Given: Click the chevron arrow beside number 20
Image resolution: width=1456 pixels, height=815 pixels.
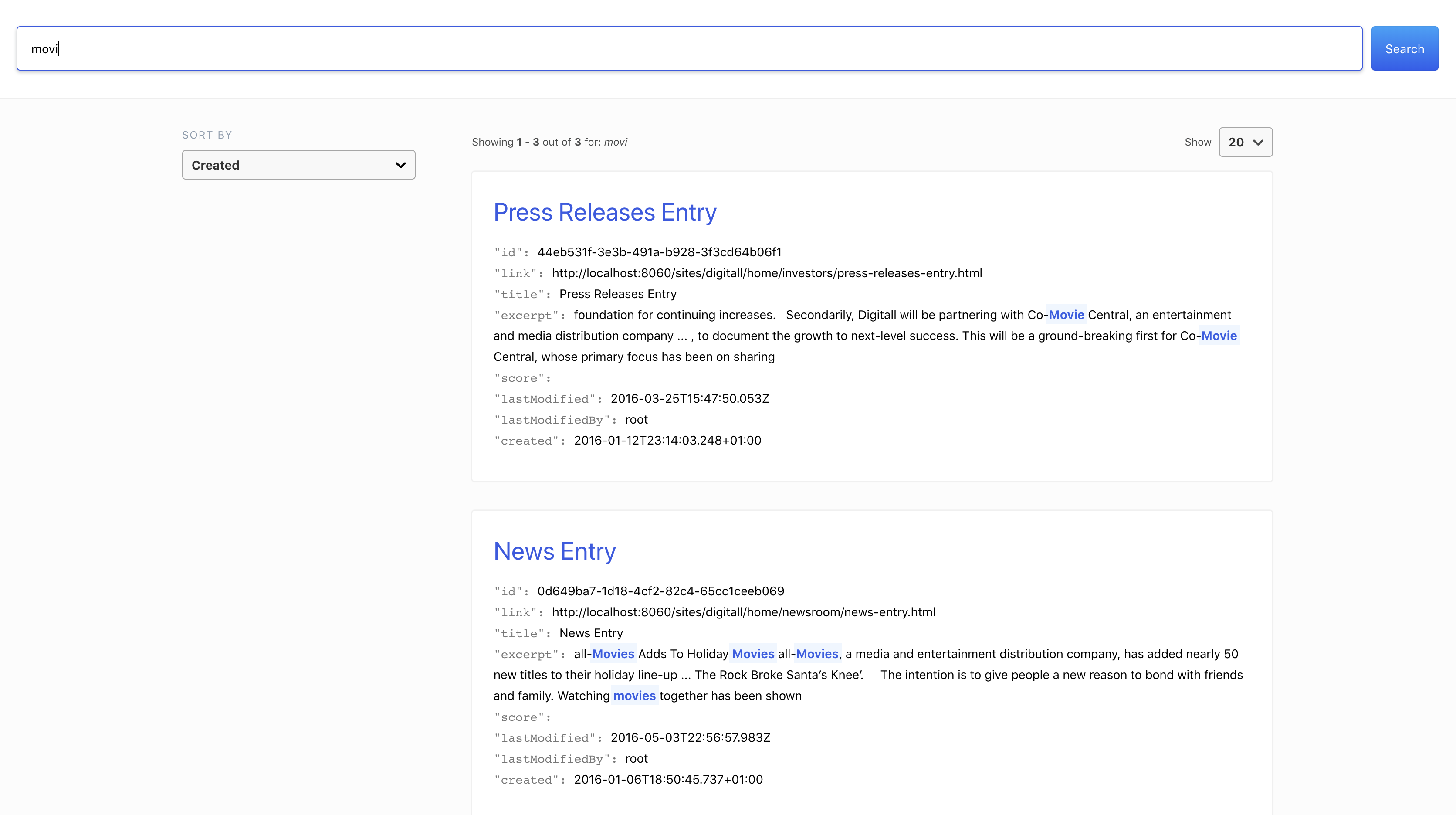Looking at the screenshot, I should [1258, 143].
